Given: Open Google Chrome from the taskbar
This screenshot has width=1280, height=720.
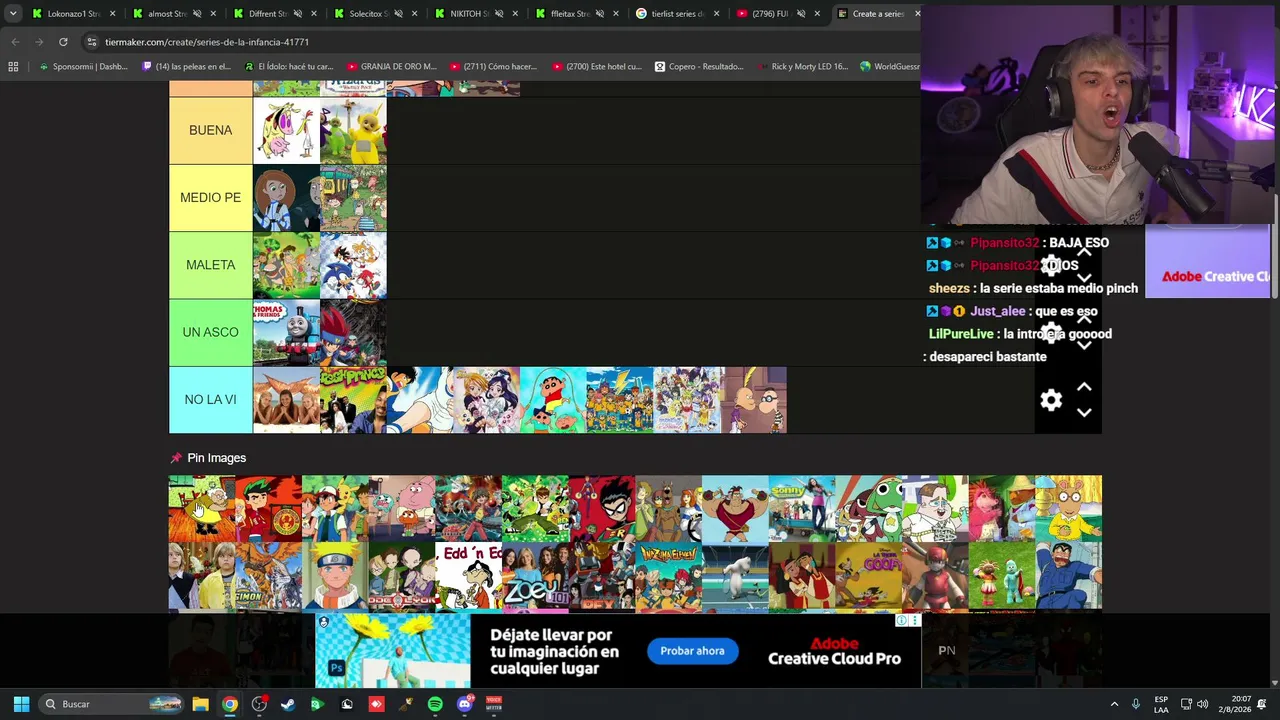Looking at the screenshot, I should coord(230,704).
